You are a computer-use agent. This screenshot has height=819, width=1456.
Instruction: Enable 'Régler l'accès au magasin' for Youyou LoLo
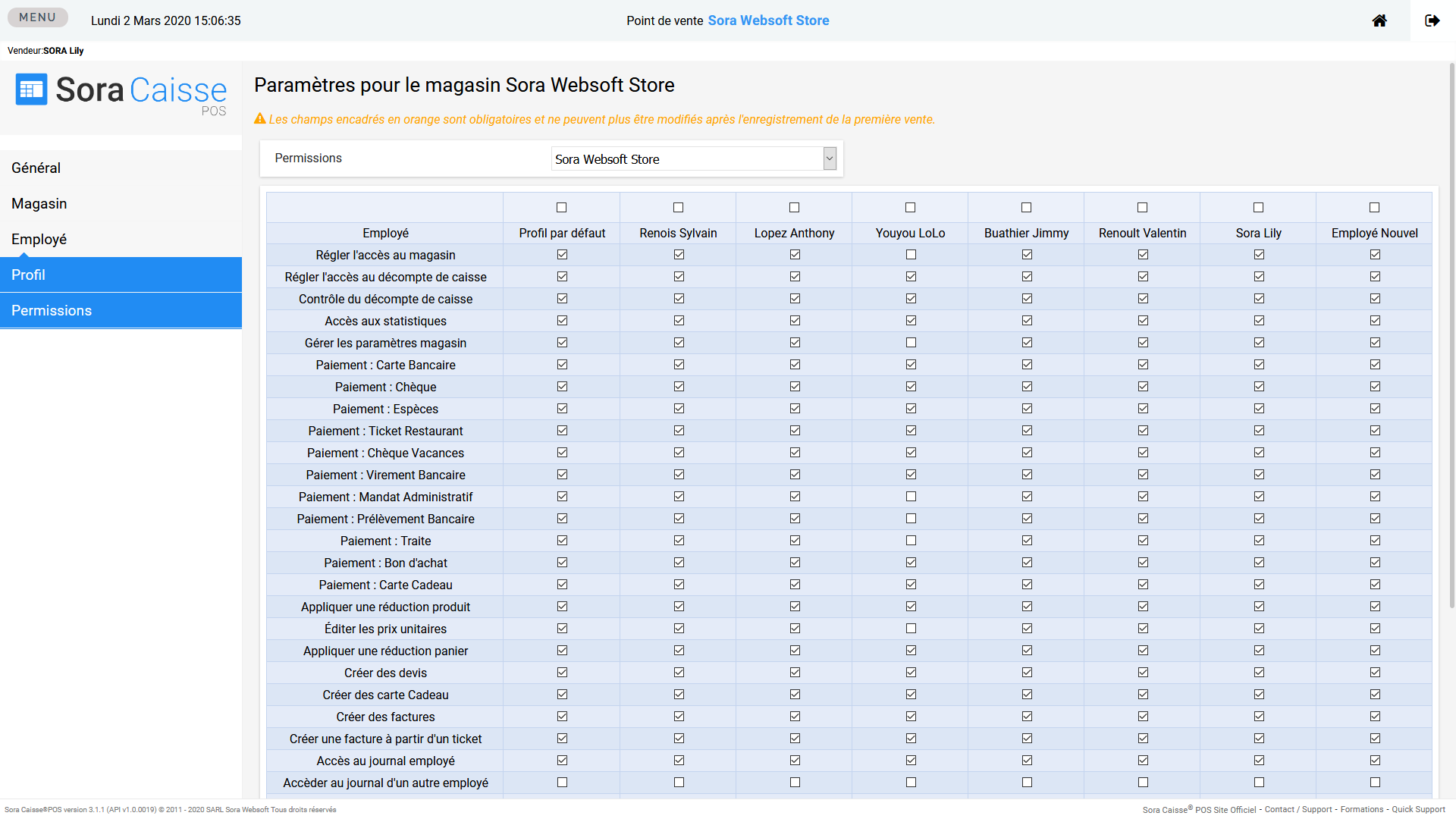pos(911,255)
